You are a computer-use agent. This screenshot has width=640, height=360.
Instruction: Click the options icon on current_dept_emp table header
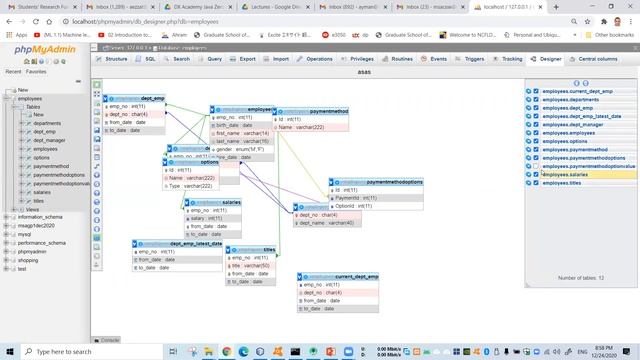306,277
